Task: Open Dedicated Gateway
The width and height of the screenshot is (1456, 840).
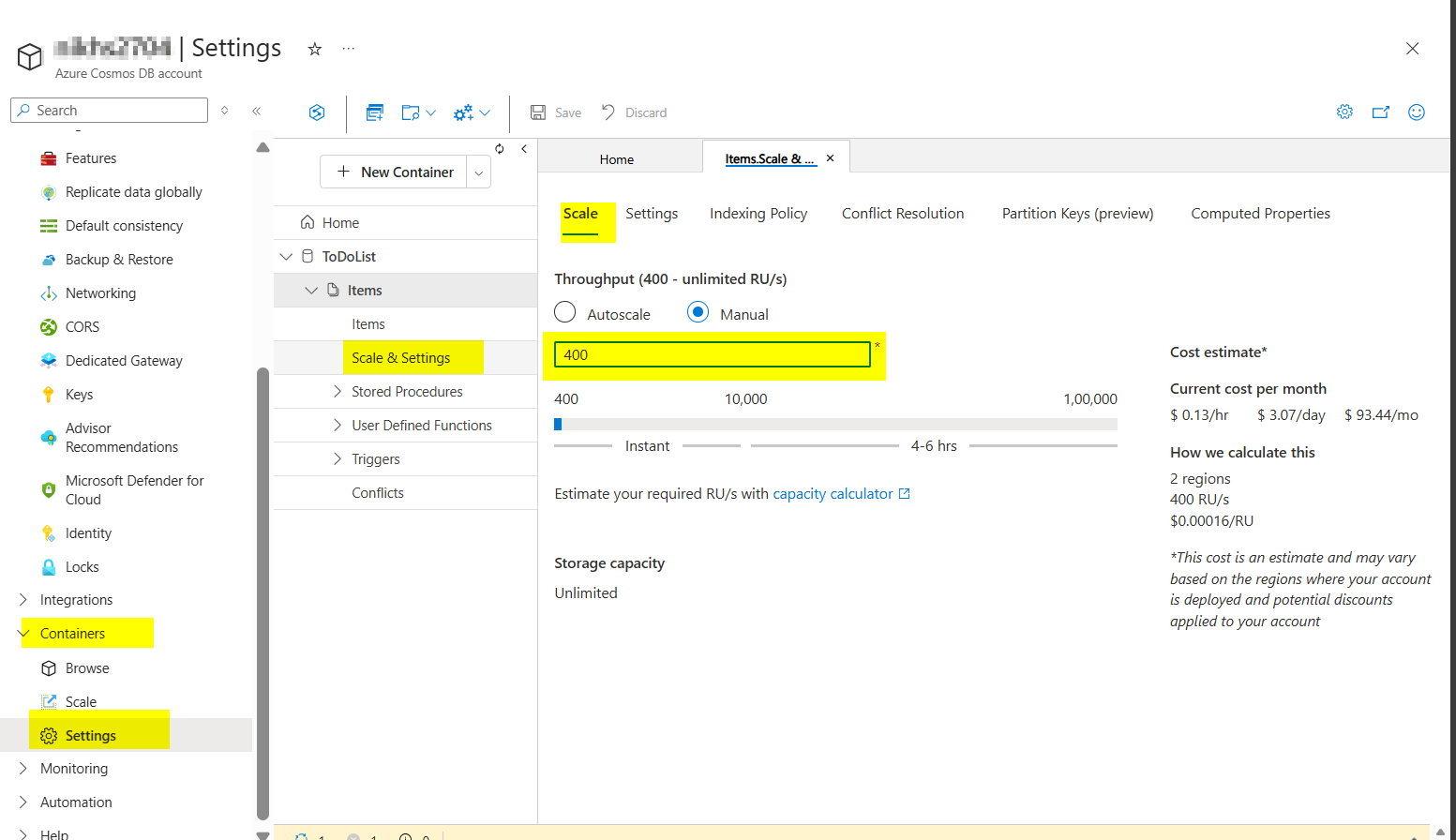Action: click(124, 361)
